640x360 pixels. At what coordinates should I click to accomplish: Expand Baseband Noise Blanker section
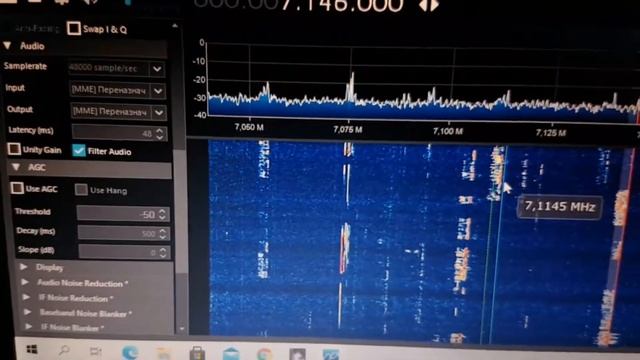click(27, 312)
